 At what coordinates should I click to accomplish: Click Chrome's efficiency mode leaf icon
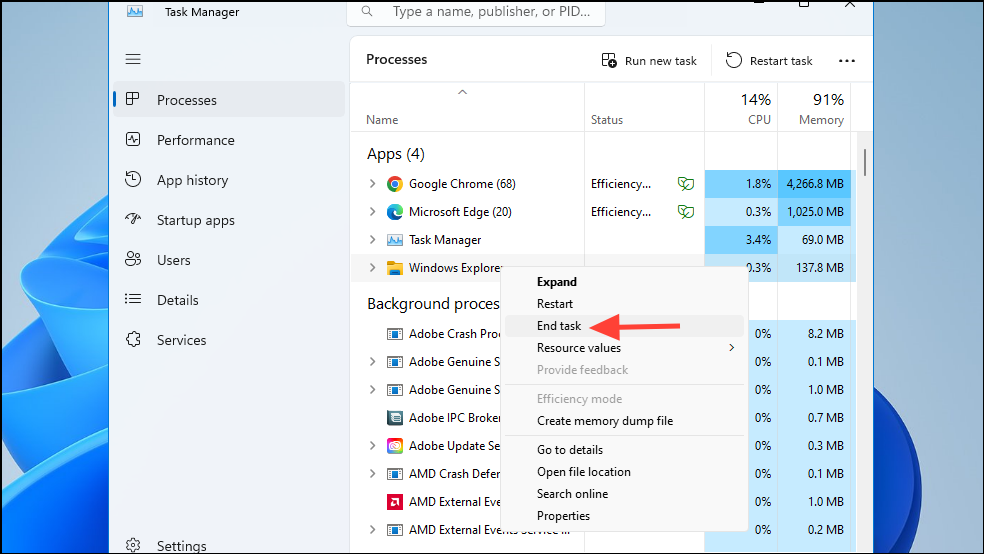pyautogui.click(x=686, y=184)
